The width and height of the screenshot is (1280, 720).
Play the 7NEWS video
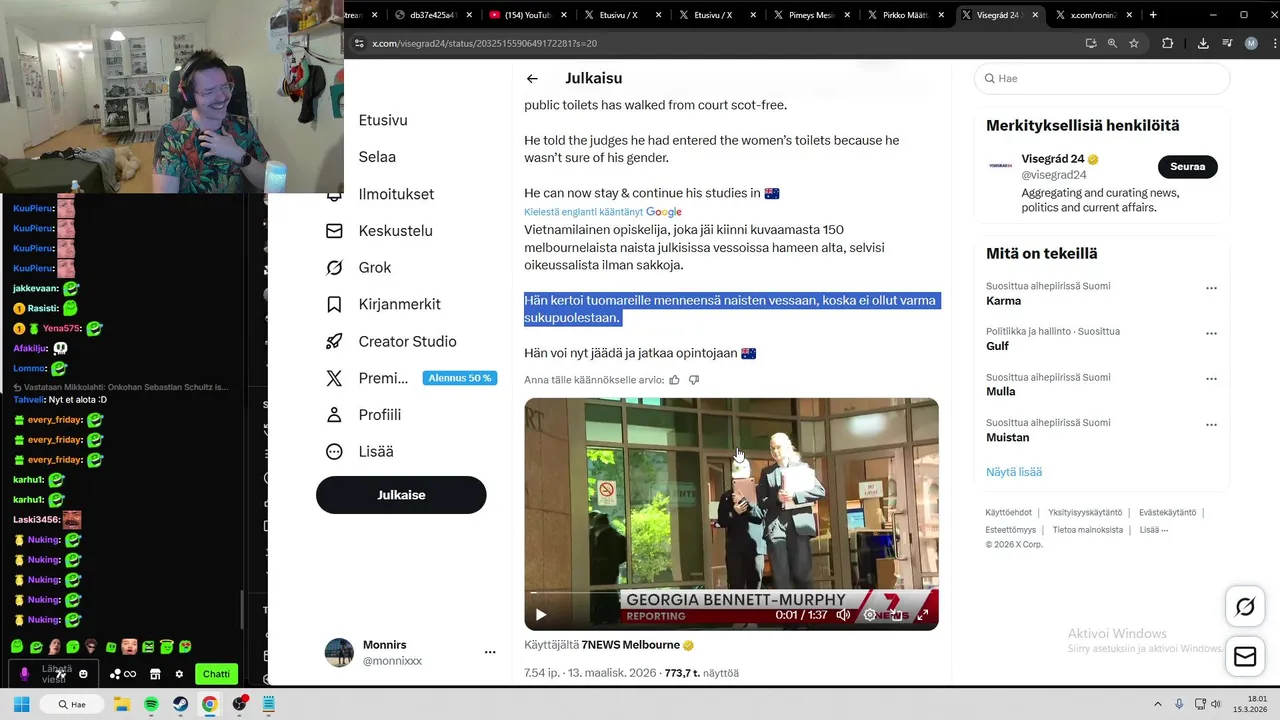click(x=540, y=615)
